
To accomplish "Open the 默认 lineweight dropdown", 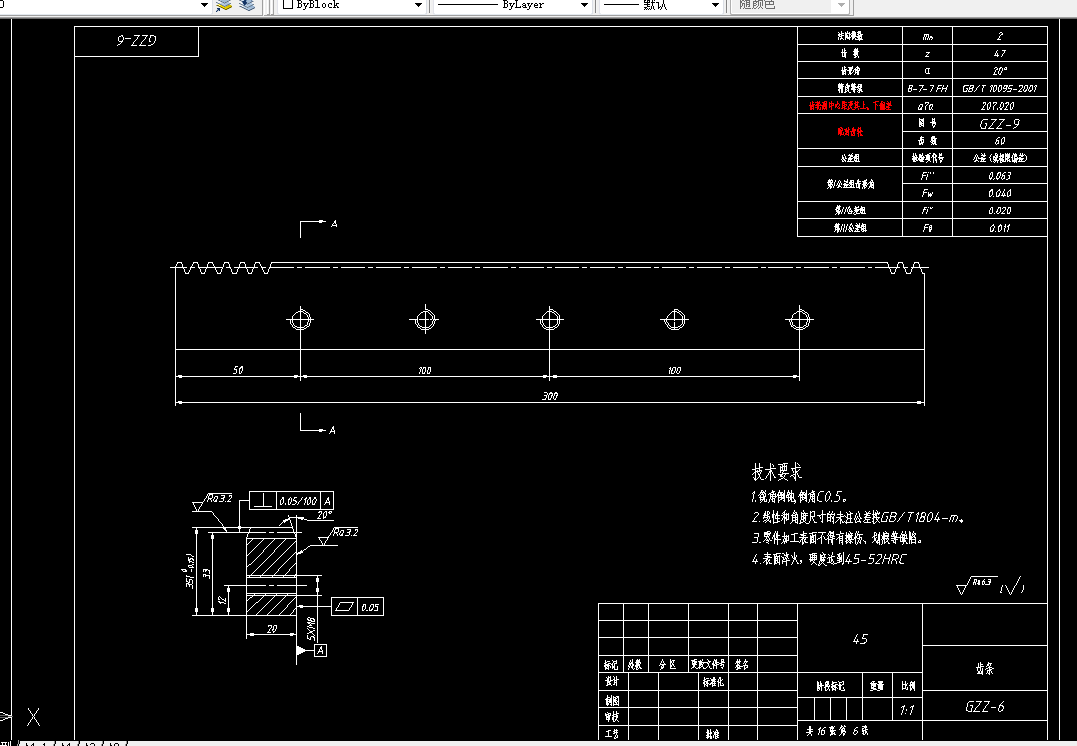I will (x=715, y=5).
